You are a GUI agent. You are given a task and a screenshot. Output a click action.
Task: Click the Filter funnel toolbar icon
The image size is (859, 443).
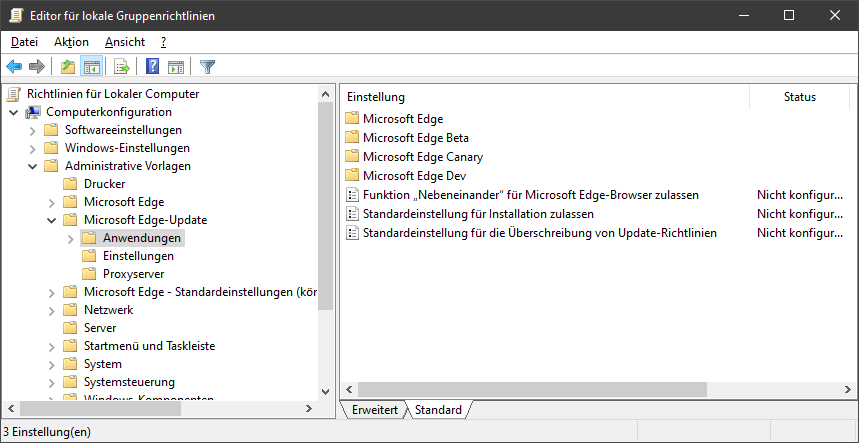tap(207, 67)
